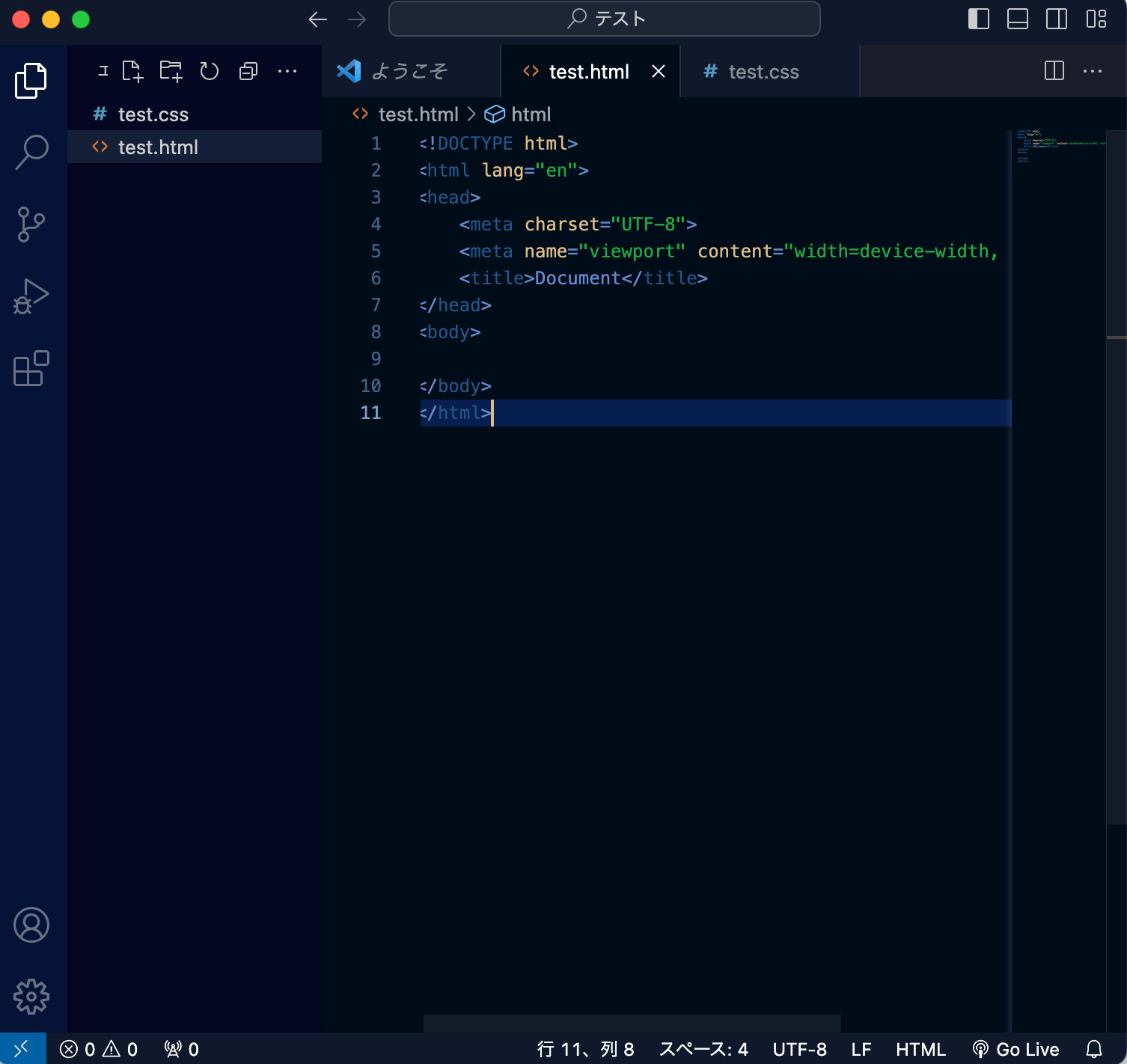The width and height of the screenshot is (1127, 1064).
Task: Click the closing body tag line
Action: click(x=455, y=385)
